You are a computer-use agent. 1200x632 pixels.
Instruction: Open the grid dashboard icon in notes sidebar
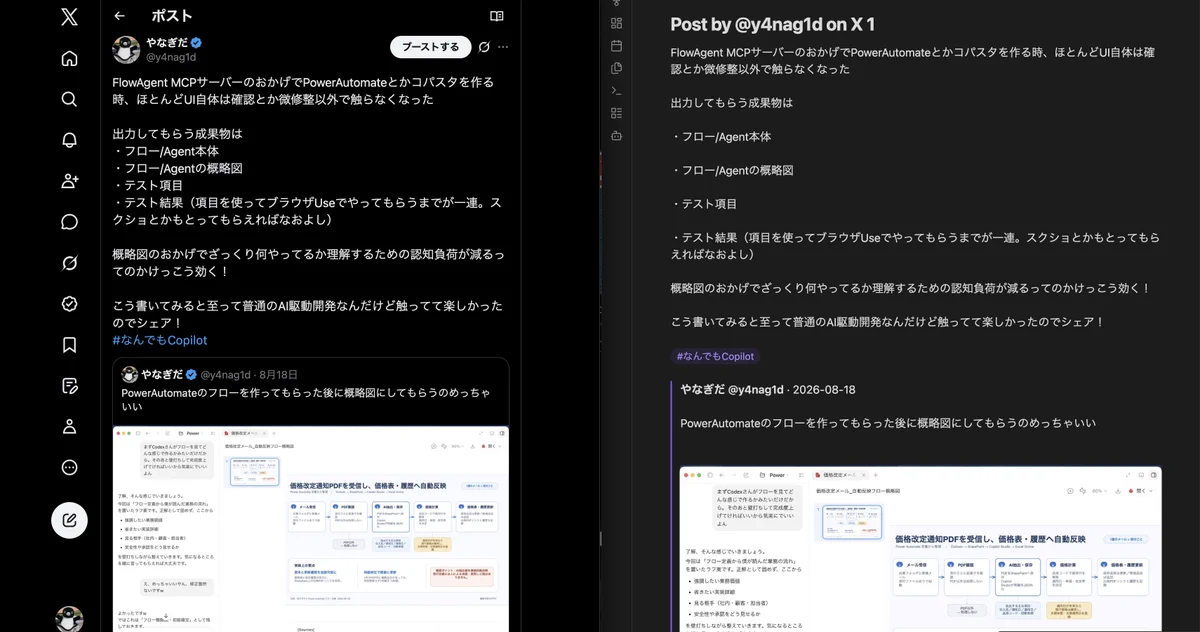point(616,23)
